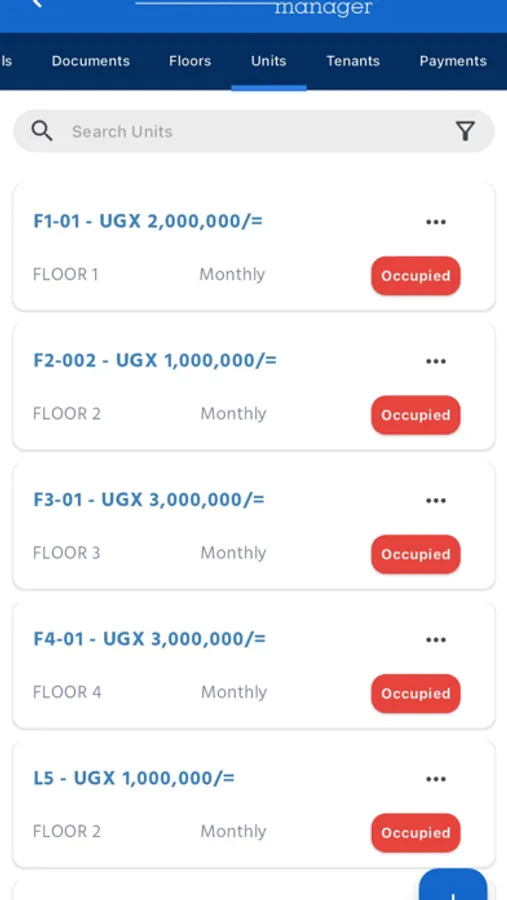Click the magnifying glass search icon

click(42, 131)
